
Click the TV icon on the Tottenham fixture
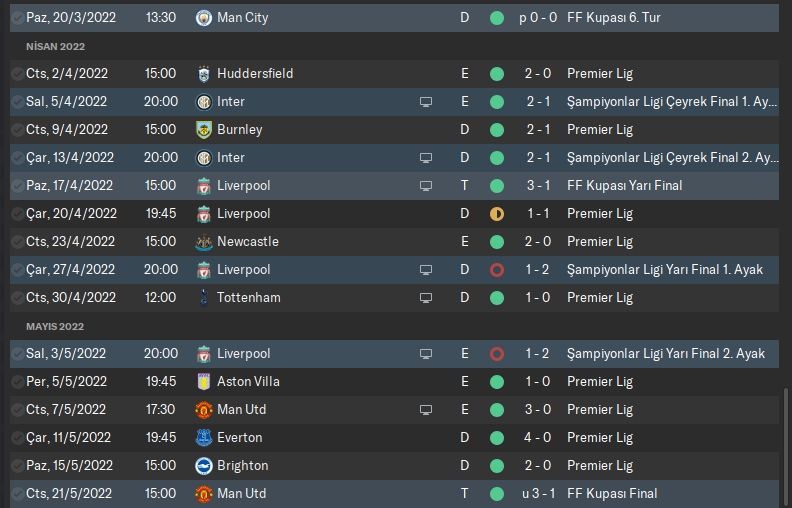[426, 298]
